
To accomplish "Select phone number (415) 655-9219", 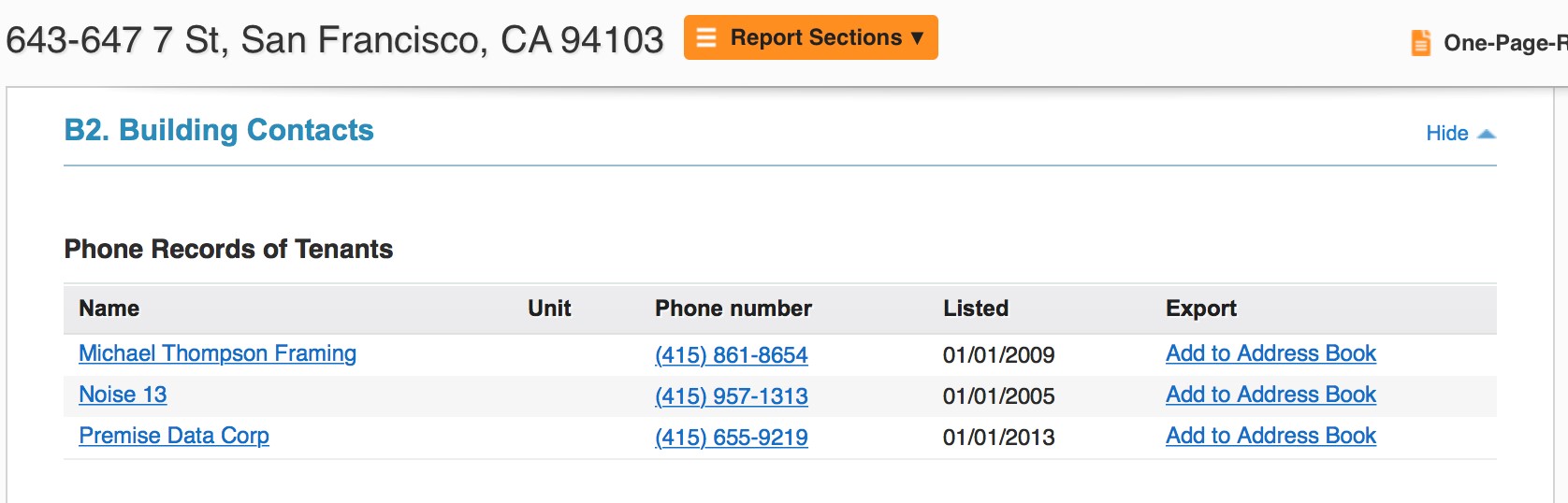I will [x=731, y=438].
